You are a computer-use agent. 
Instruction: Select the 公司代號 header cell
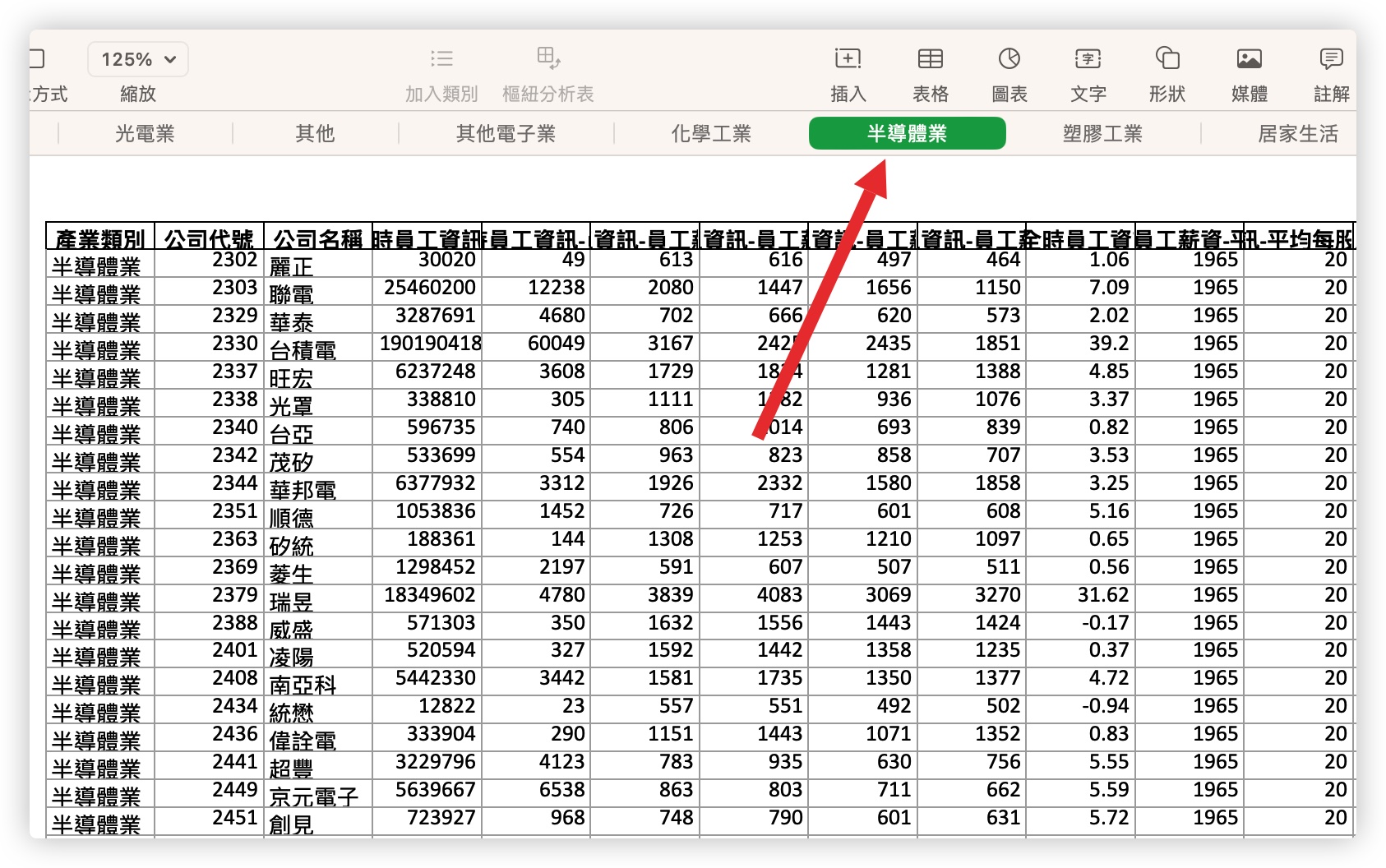click(209, 237)
